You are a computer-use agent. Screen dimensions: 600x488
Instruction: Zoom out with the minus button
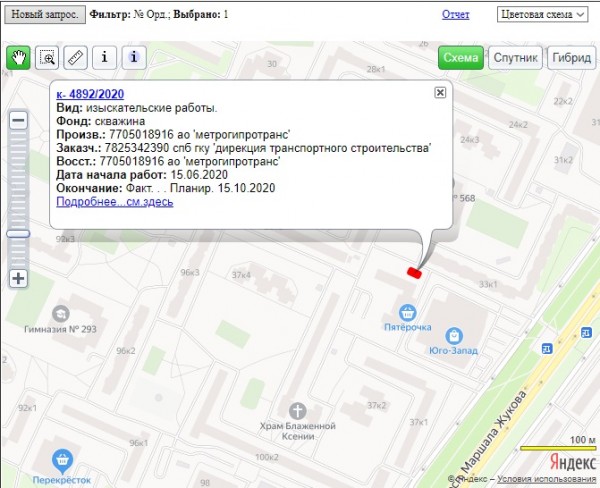[x=18, y=120]
